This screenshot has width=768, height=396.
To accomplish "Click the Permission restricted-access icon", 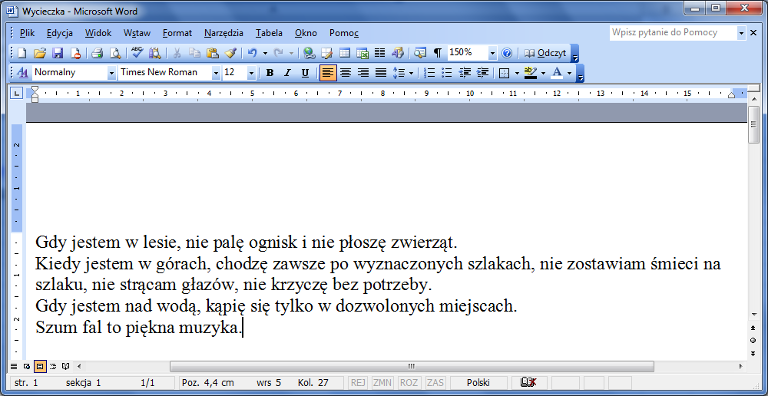I will pyautogui.click(x=75, y=53).
